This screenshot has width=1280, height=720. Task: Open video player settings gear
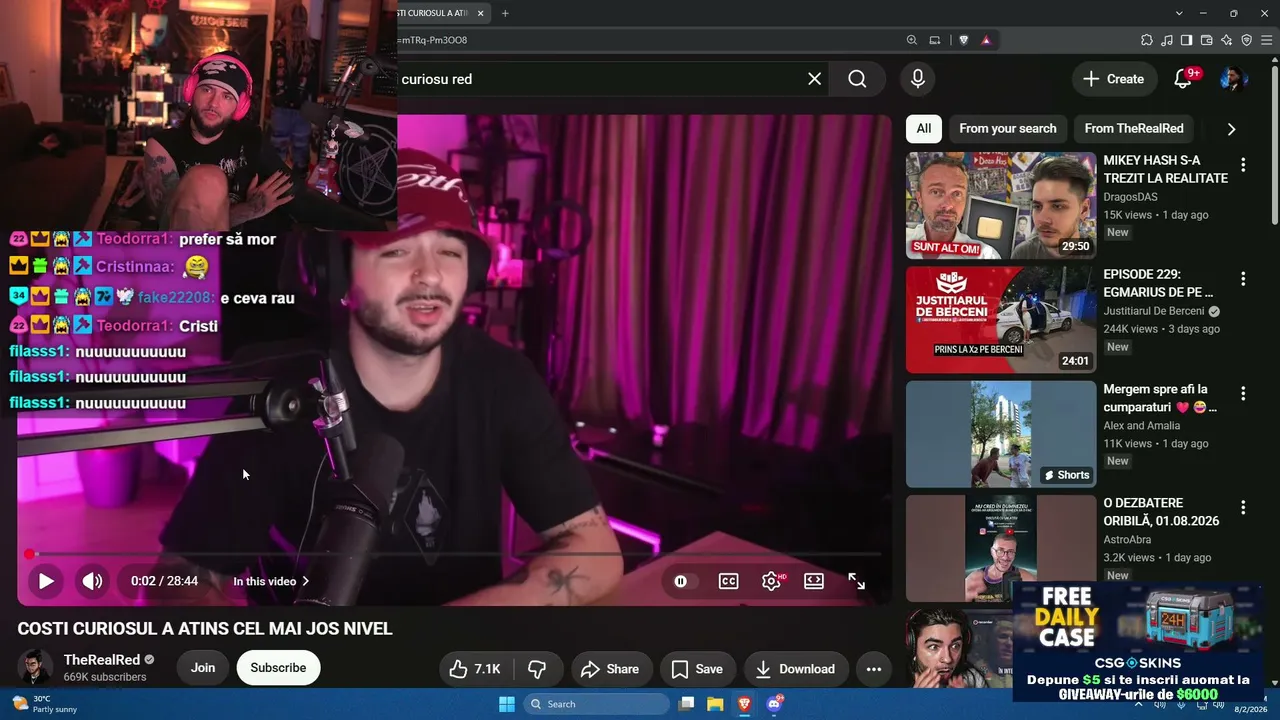[771, 581]
